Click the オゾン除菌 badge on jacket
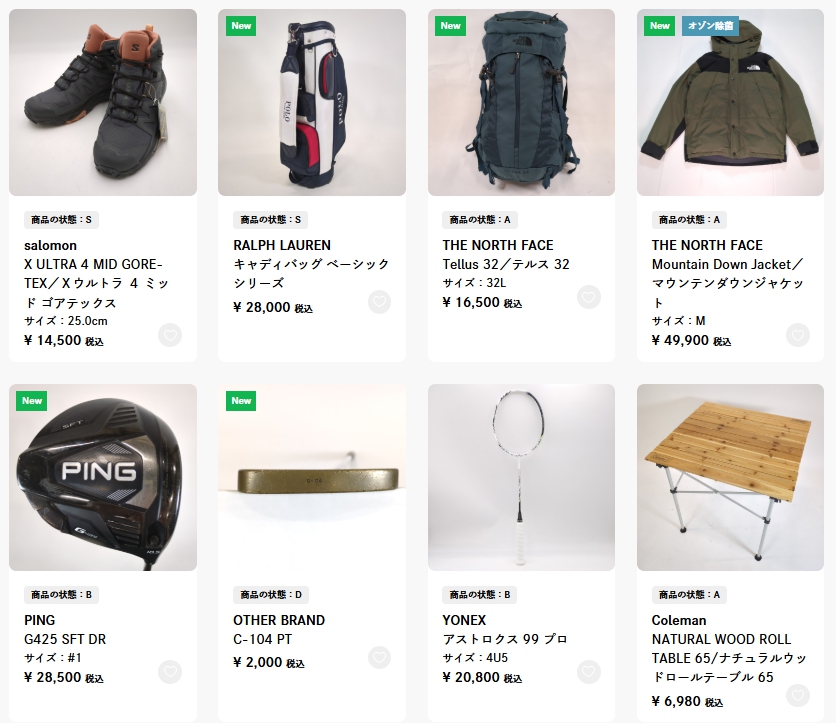 tap(710, 26)
